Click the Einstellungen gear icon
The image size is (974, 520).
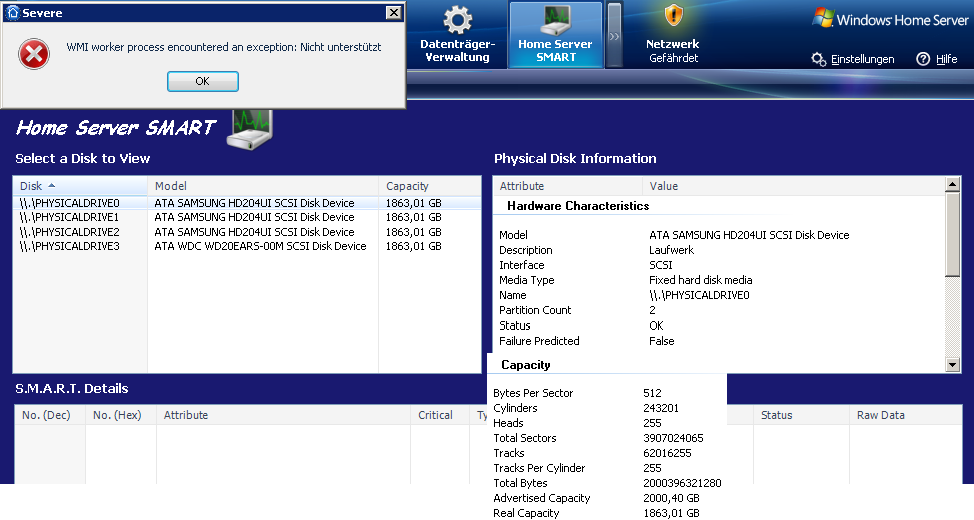click(x=819, y=59)
